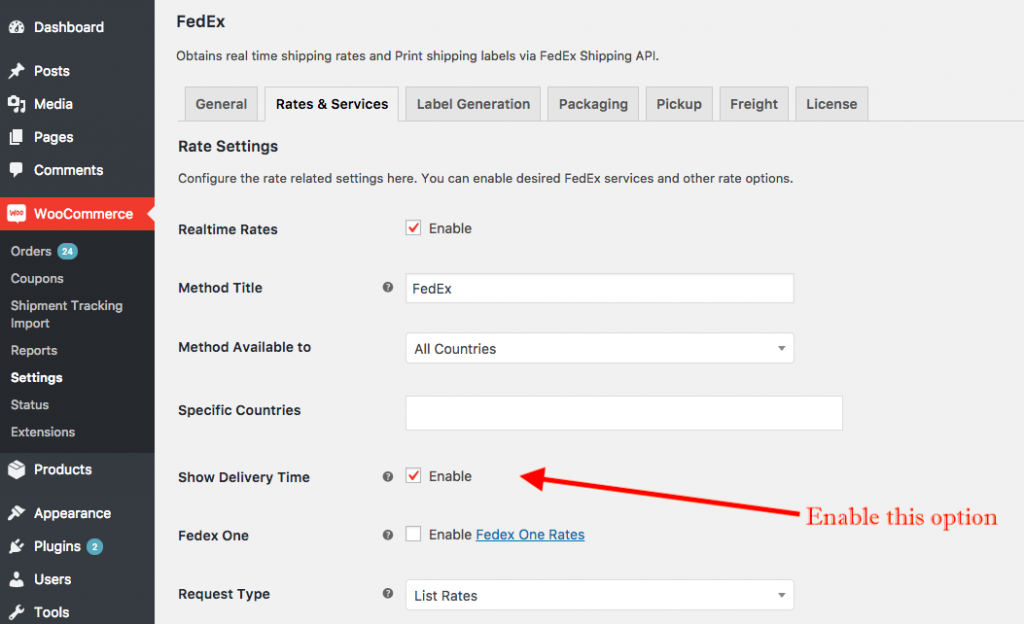1024x624 pixels.
Task: Open the Pickup tab
Action: coord(679,104)
